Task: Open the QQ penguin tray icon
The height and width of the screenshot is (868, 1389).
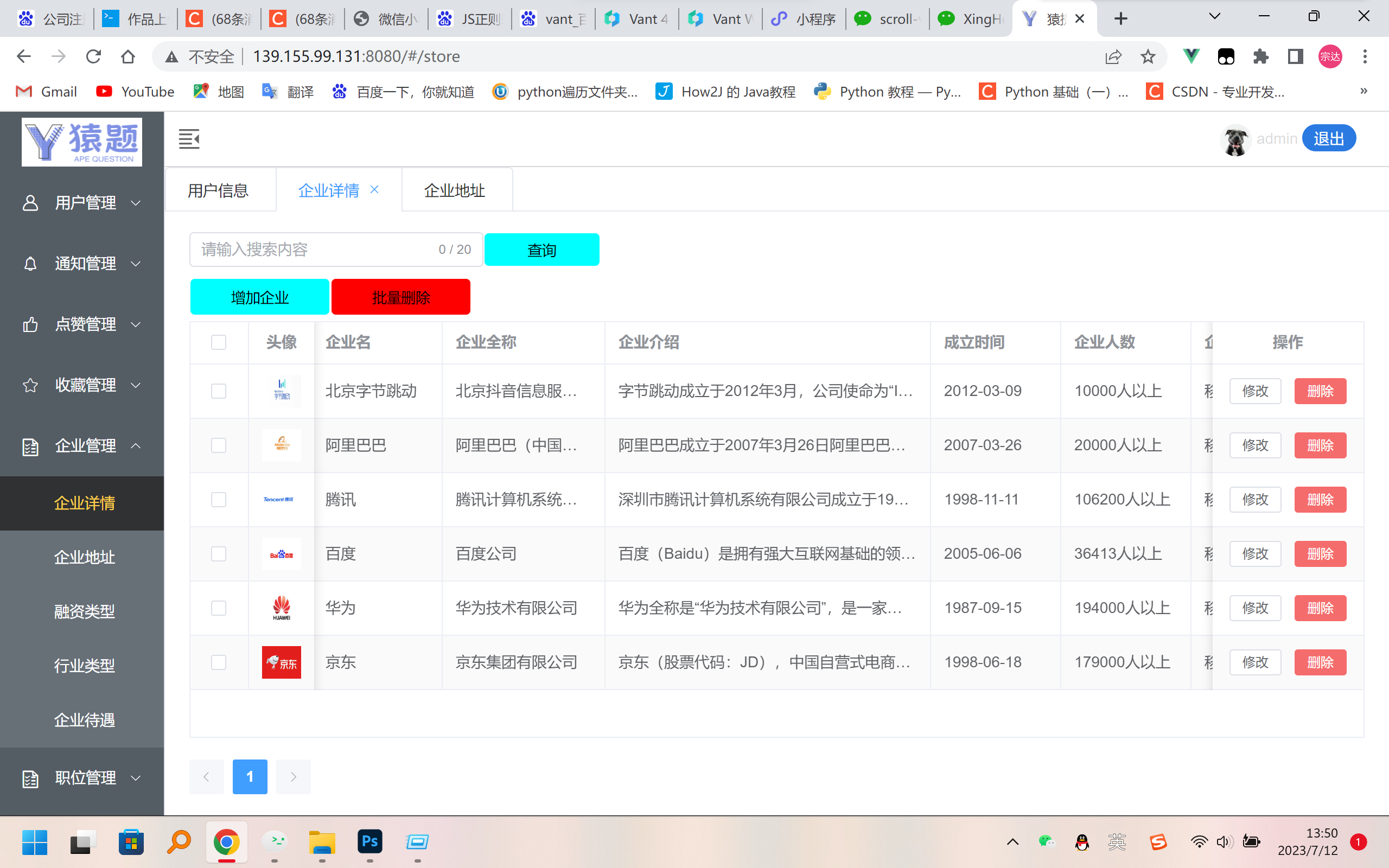Action: click(x=1082, y=842)
